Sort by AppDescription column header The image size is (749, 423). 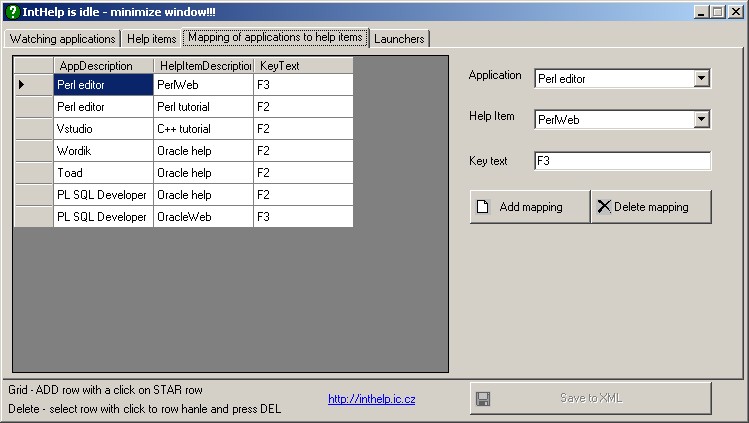pyautogui.click(x=103, y=66)
